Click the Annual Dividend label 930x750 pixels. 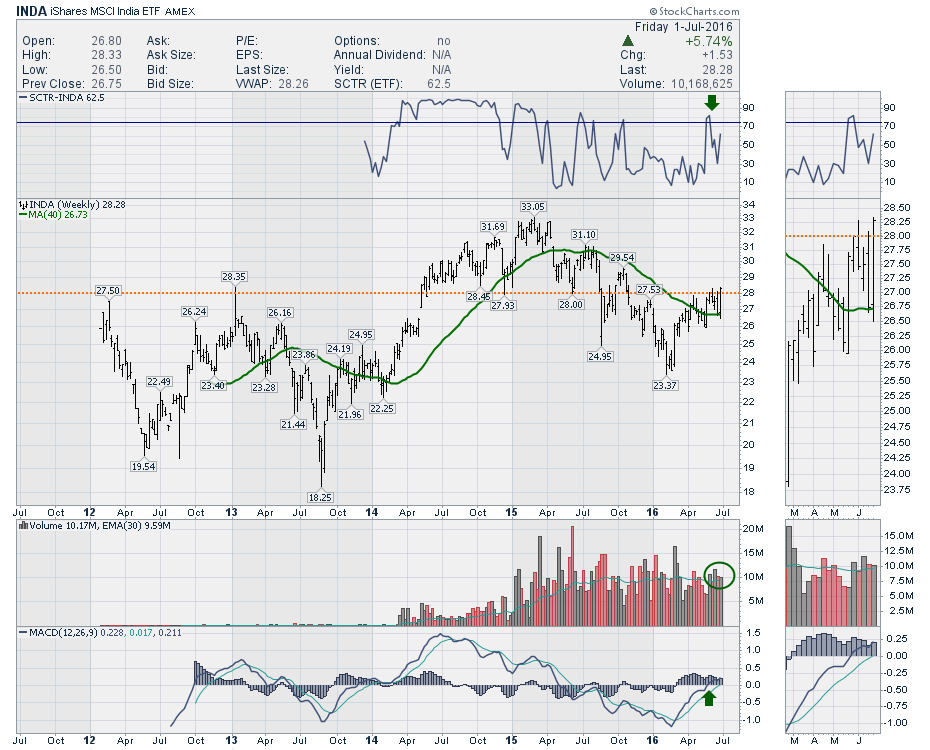click(380, 55)
